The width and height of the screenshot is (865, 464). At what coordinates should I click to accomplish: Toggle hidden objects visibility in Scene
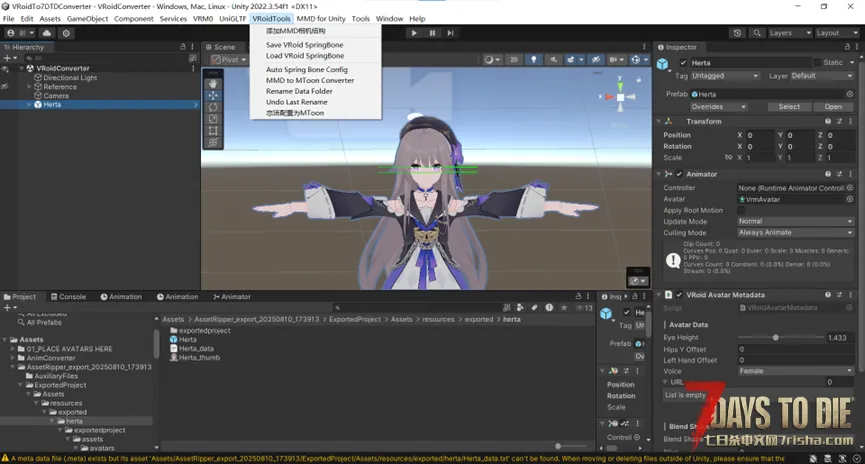[596, 60]
